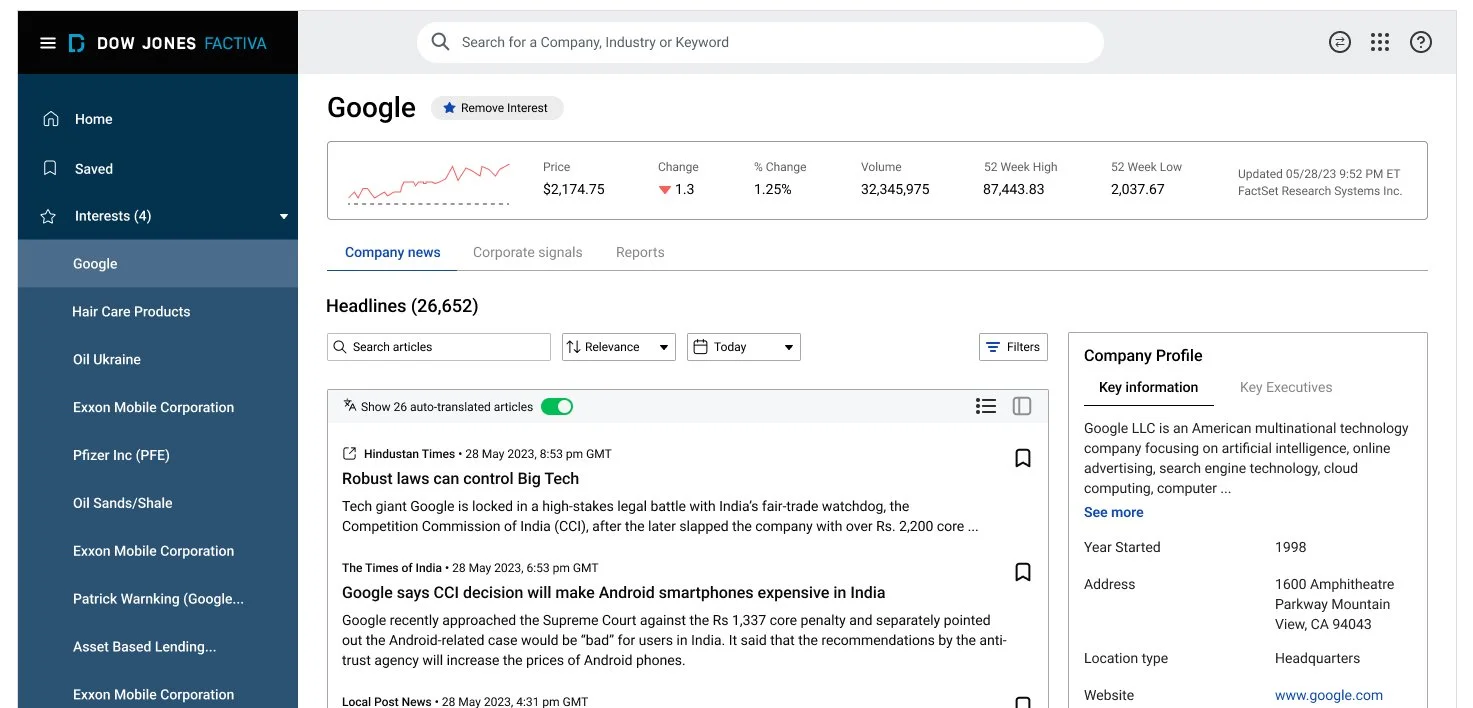This screenshot has width=1473, height=708.
Task: Click the Year Started value 1998
Action: coord(1291,547)
